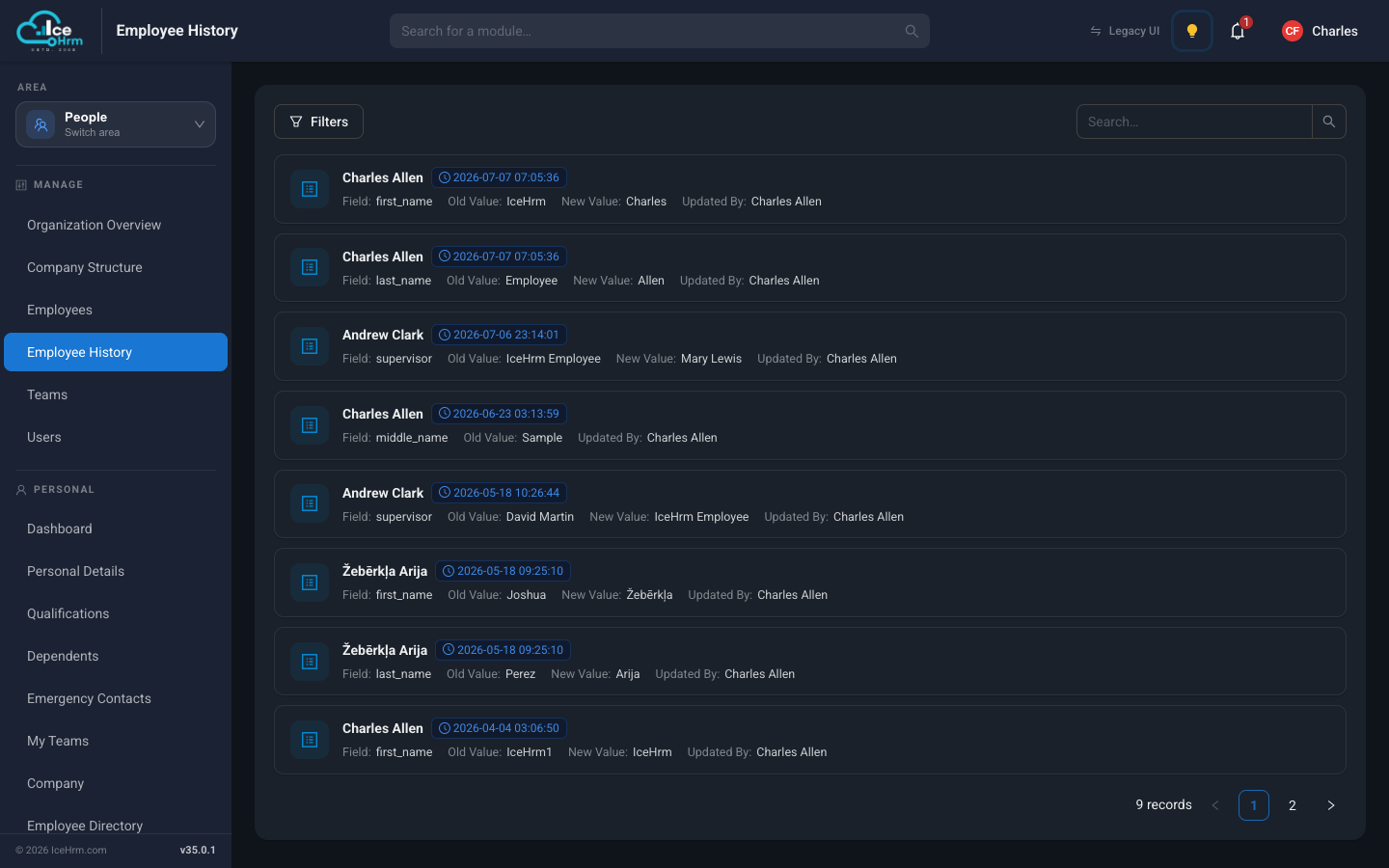1389x868 pixels.
Task: Click the previous page chevron
Action: point(1215,805)
